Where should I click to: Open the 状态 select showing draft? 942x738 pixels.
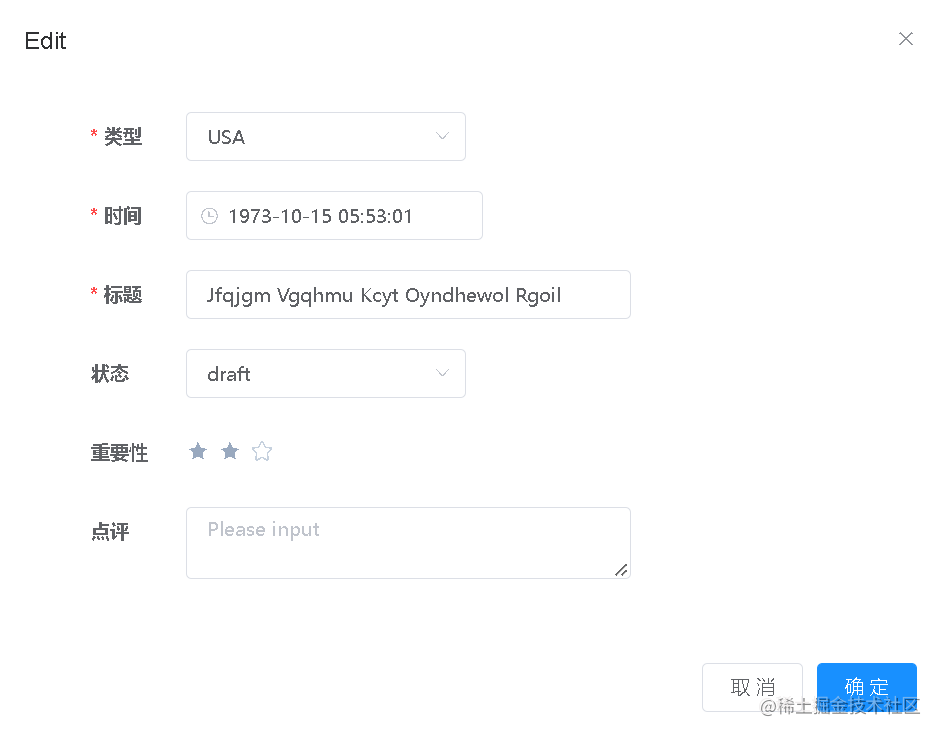310,374
